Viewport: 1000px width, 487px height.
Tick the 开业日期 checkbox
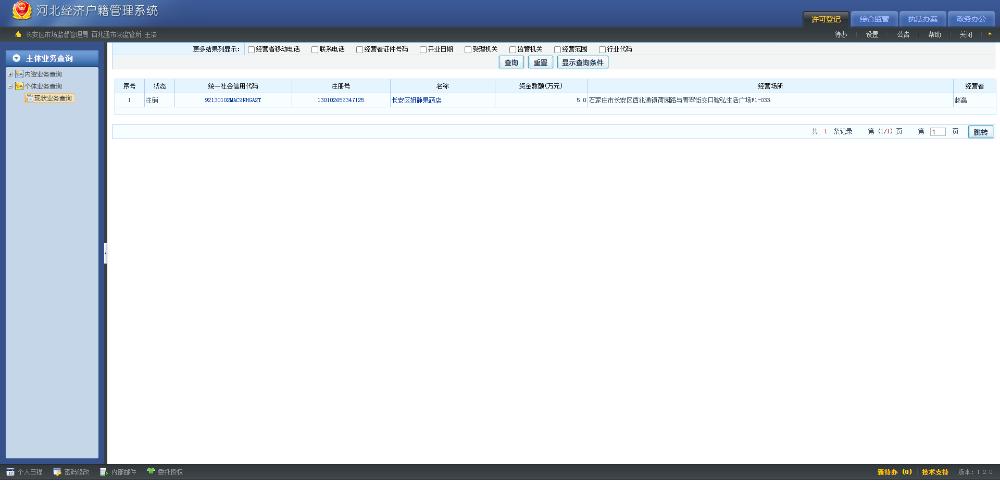point(424,49)
